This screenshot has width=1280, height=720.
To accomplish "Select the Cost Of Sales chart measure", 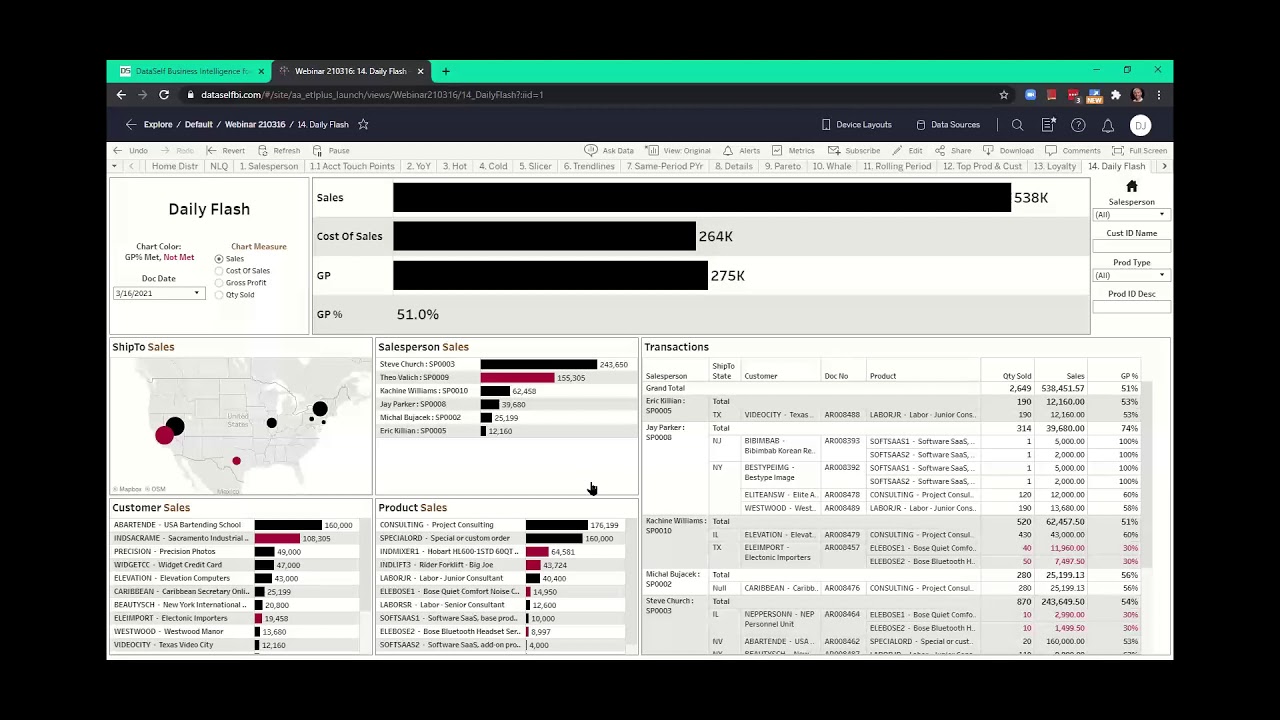I will point(219,271).
